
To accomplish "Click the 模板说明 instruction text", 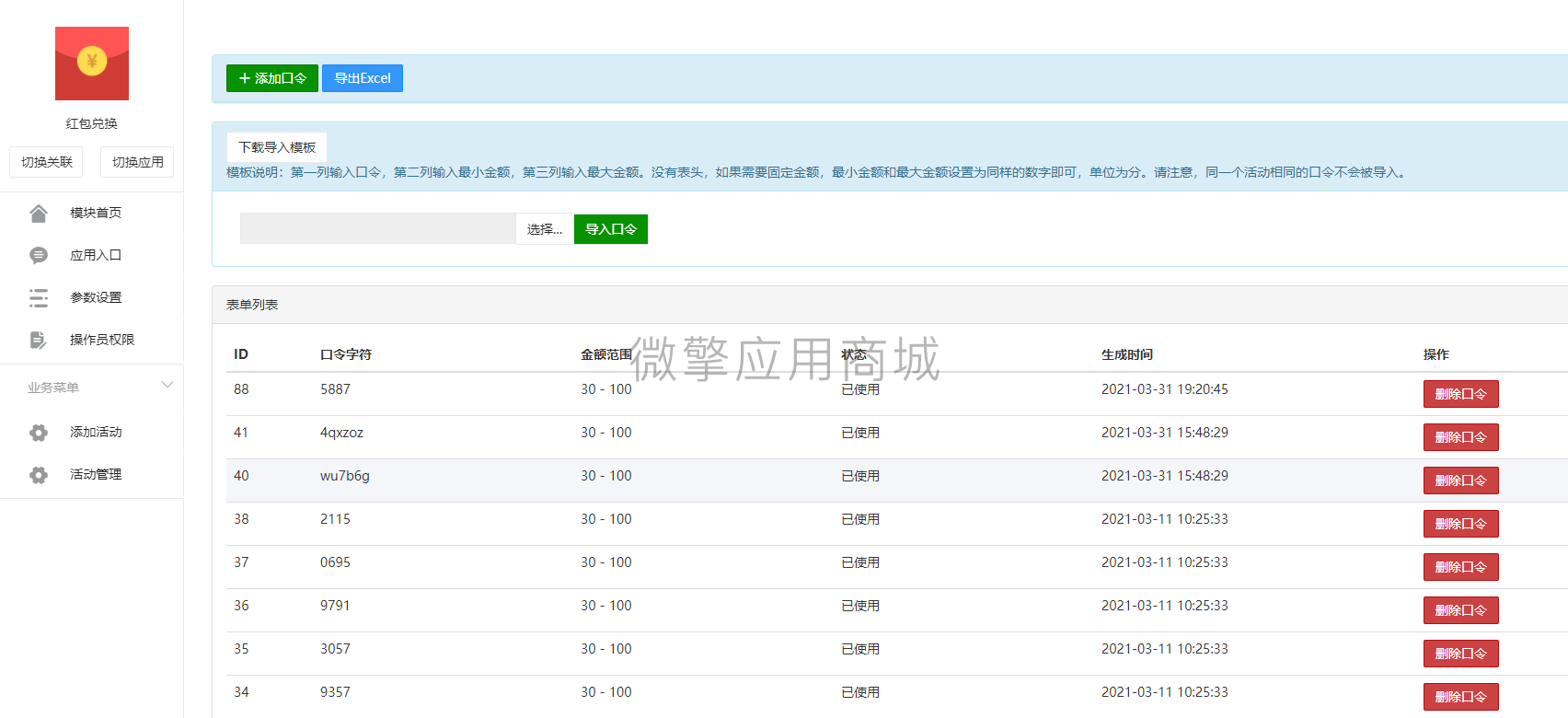I will (x=818, y=172).
